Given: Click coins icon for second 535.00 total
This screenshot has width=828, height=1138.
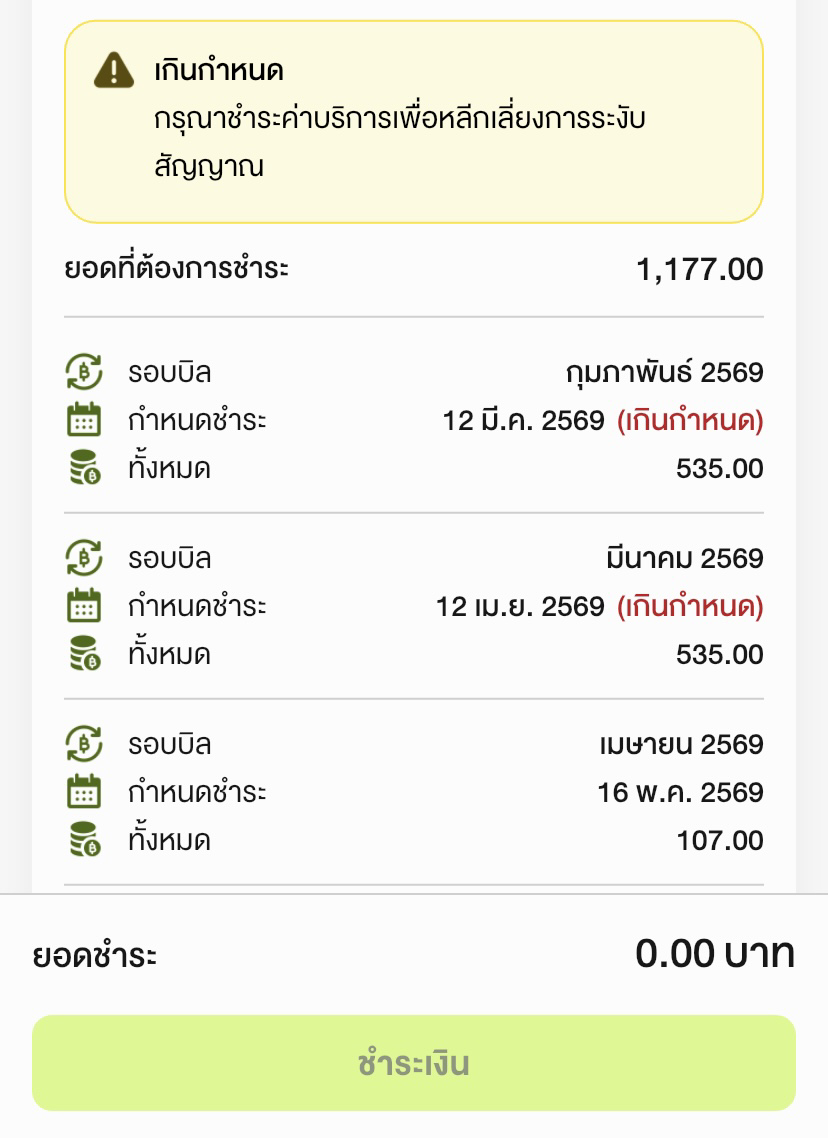Looking at the screenshot, I should (x=85, y=653).
